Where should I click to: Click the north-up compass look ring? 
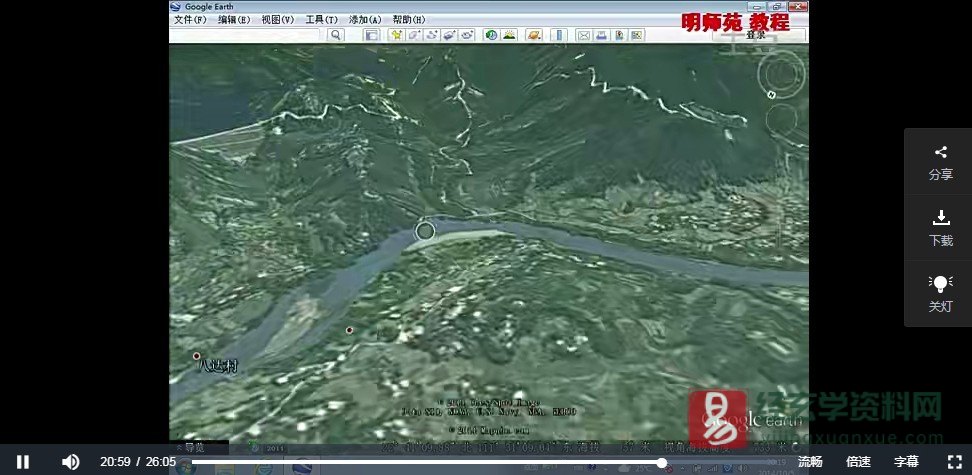(x=780, y=74)
